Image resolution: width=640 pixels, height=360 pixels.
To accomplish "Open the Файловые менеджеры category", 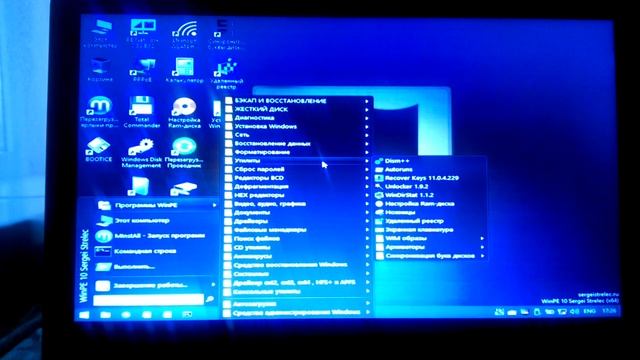I will 298,230.
